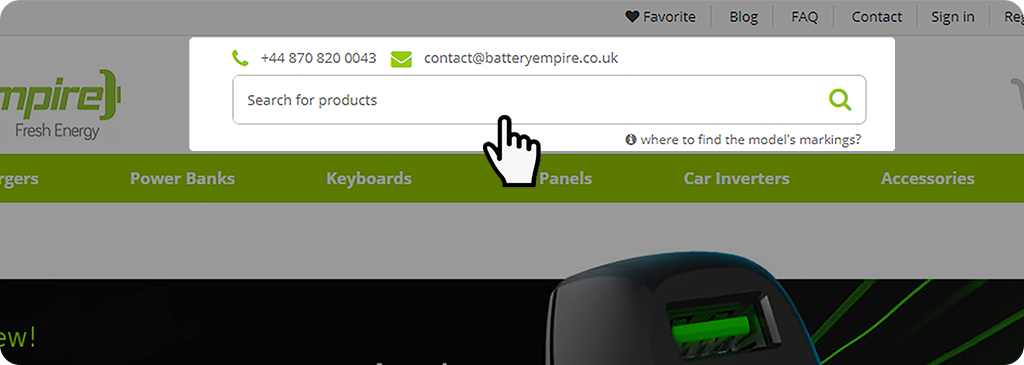Click the heart icon beside Favorite
The width and height of the screenshot is (1024, 365).
click(632, 17)
